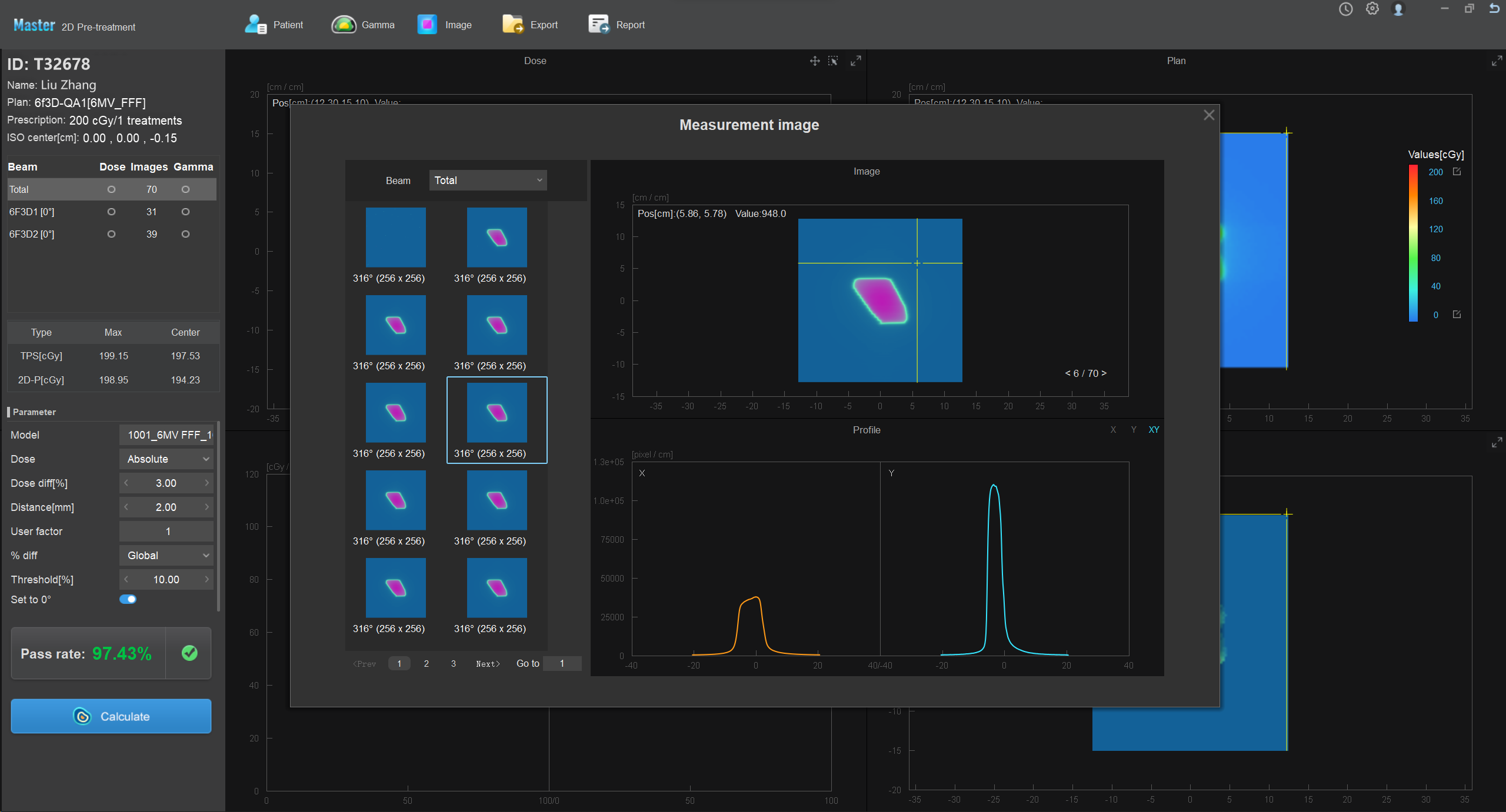Viewport: 1506px width, 812px height.
Task: Click the Export folder icon
Action: (512, 25)
